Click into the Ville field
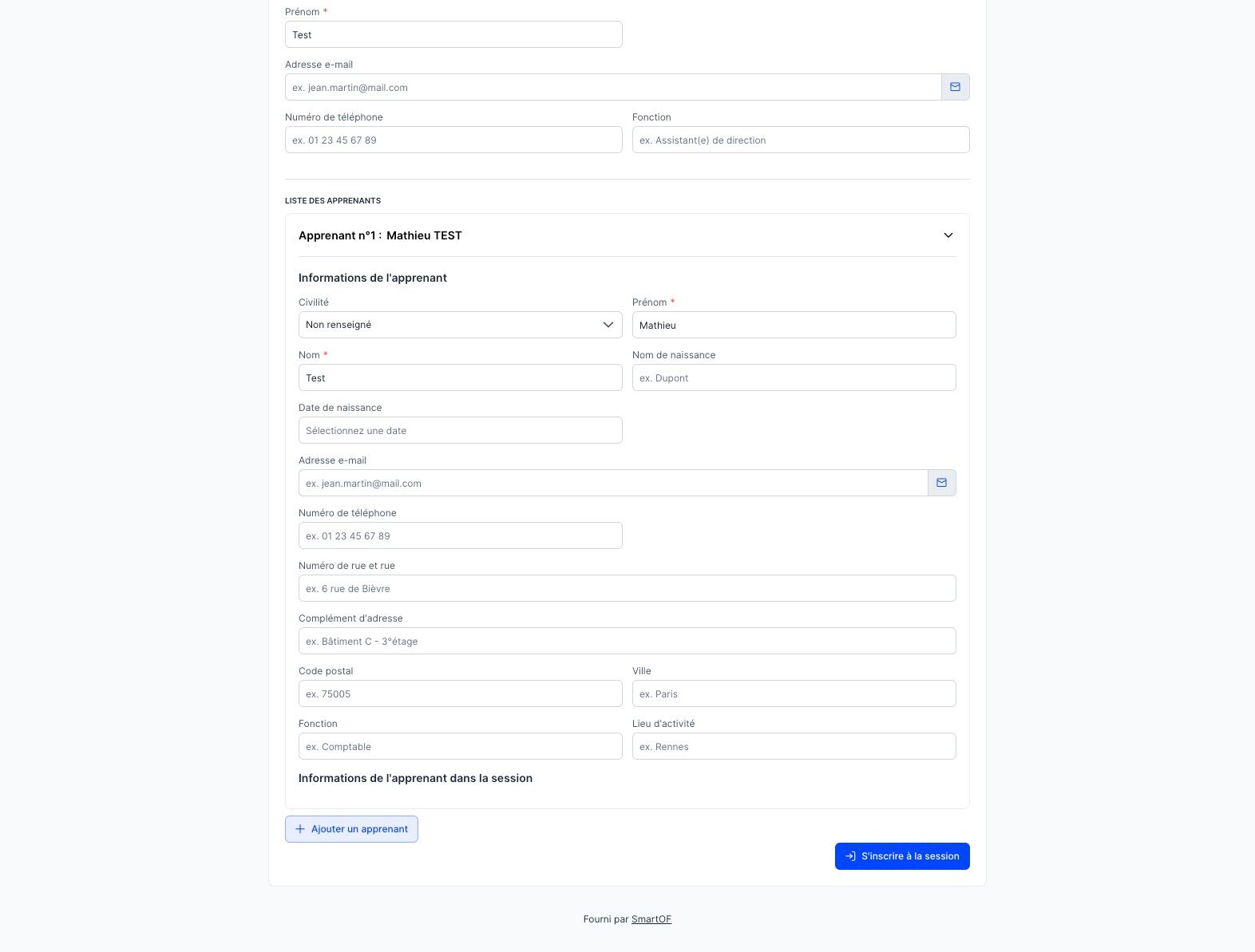 click(x=794, y=693)
